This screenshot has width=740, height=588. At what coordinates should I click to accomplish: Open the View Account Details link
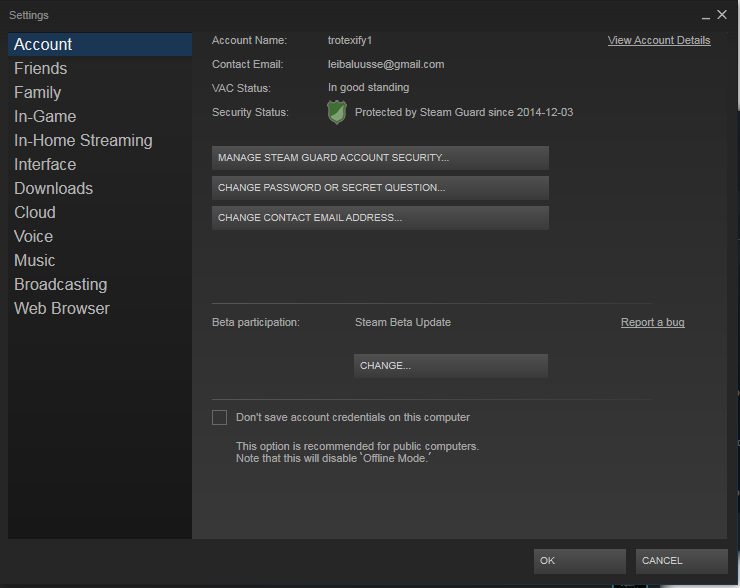coord(659,41)
